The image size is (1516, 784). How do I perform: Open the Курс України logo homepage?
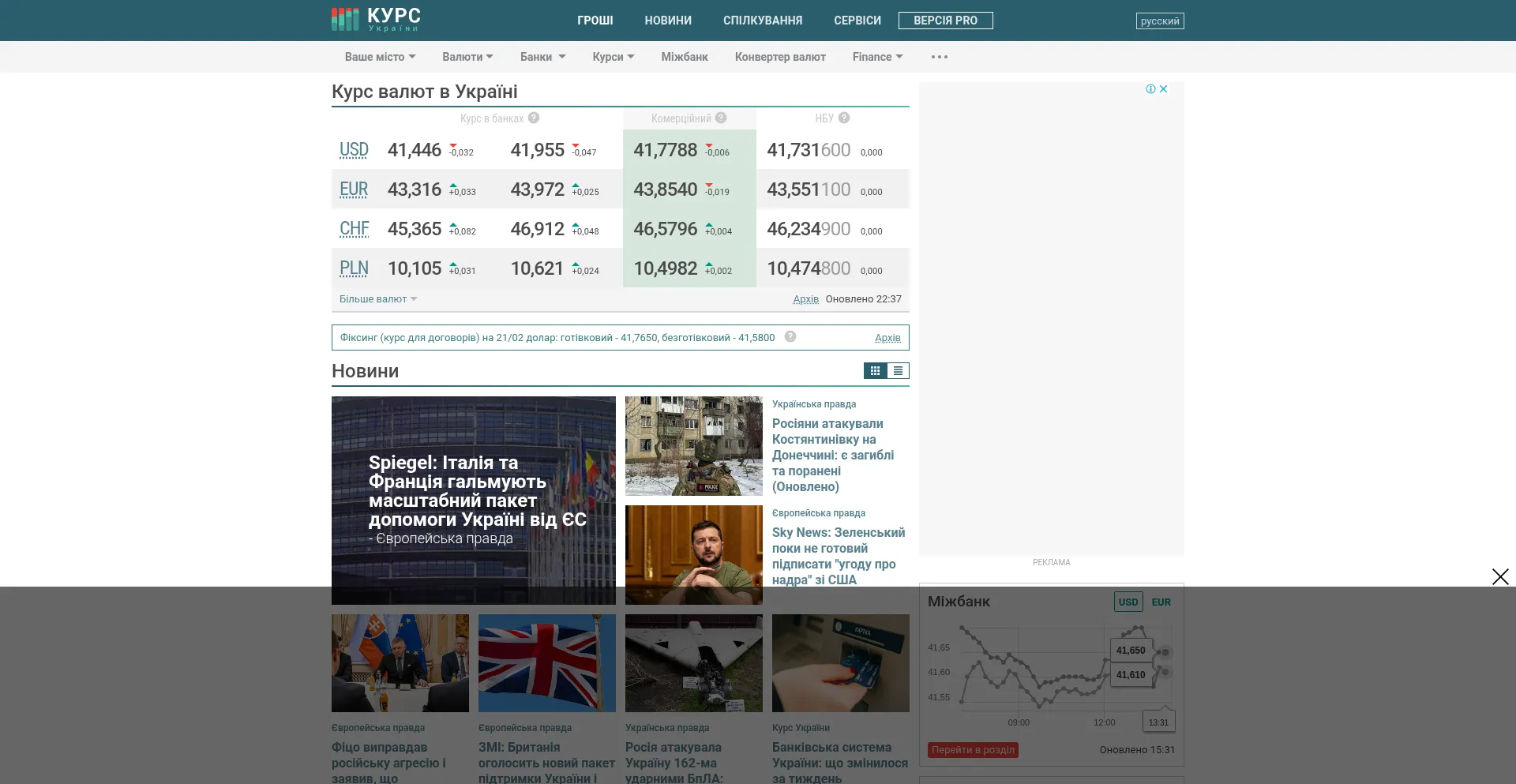tap(376, 19)
